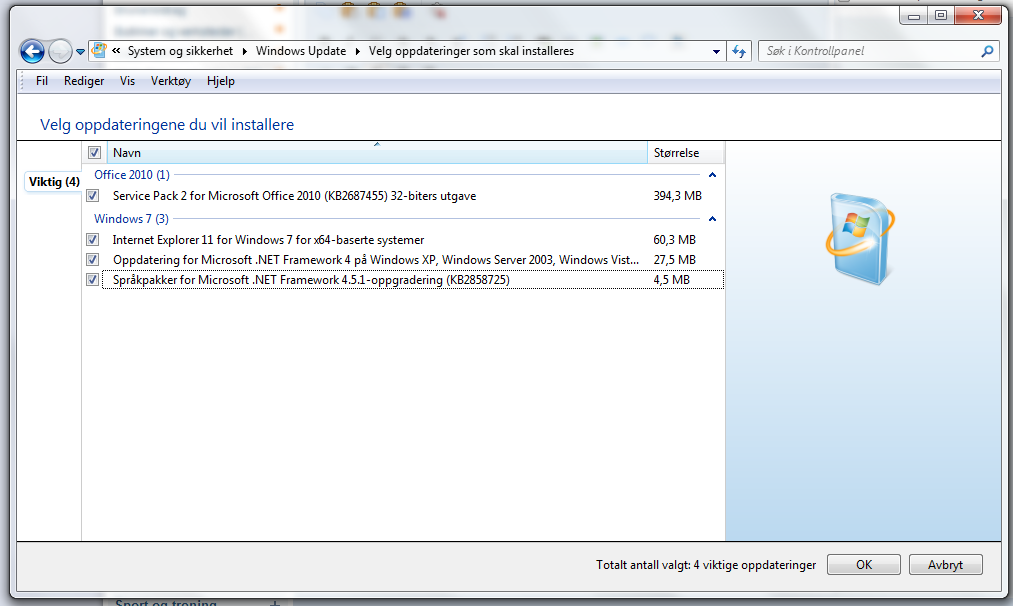1014x606 pixels.
Task: Close the Windows Update window
Action: coord(978,16)
